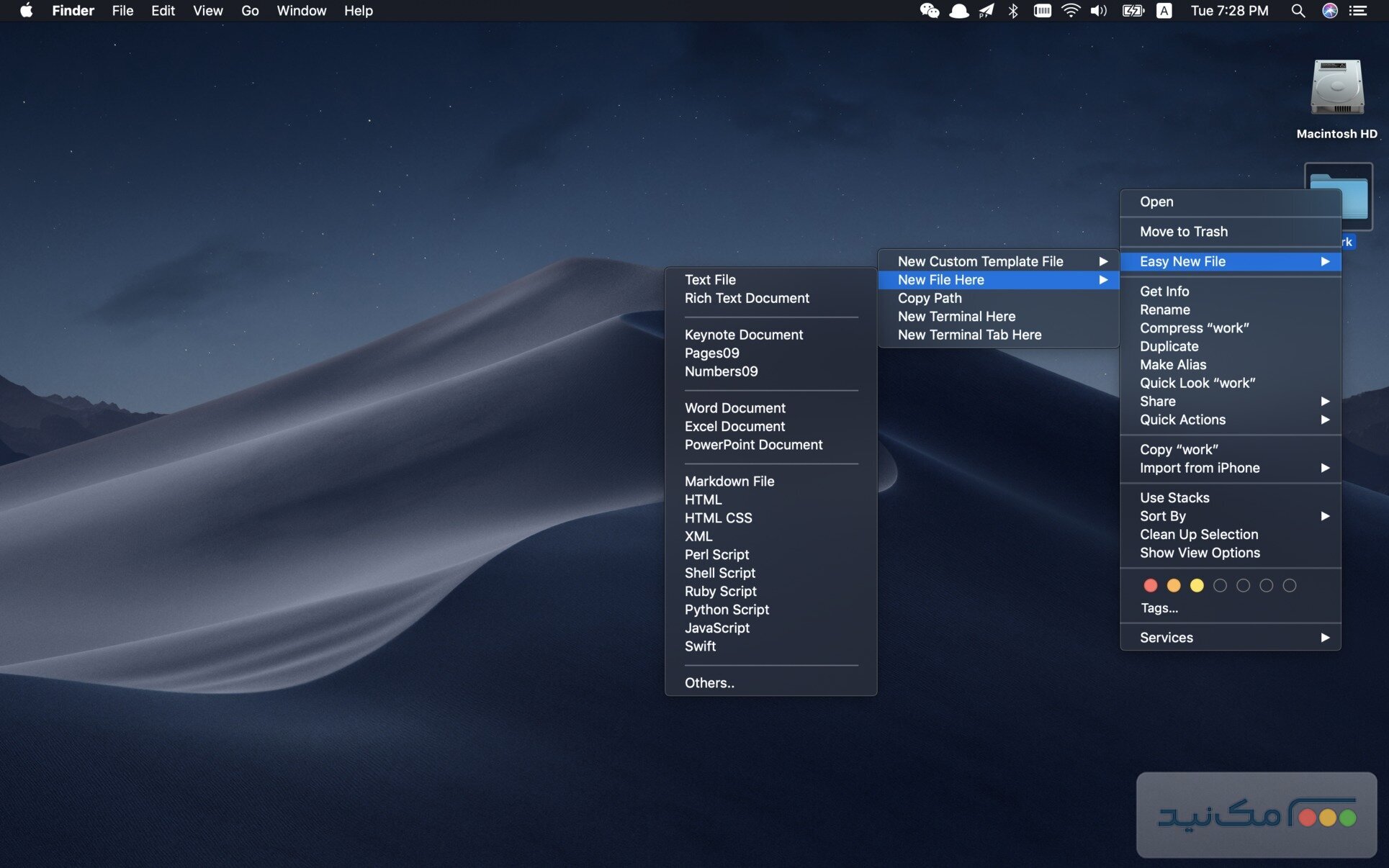Toggle Use Stacks in the context menu

pyautogui.click(x=1174, y=497)
